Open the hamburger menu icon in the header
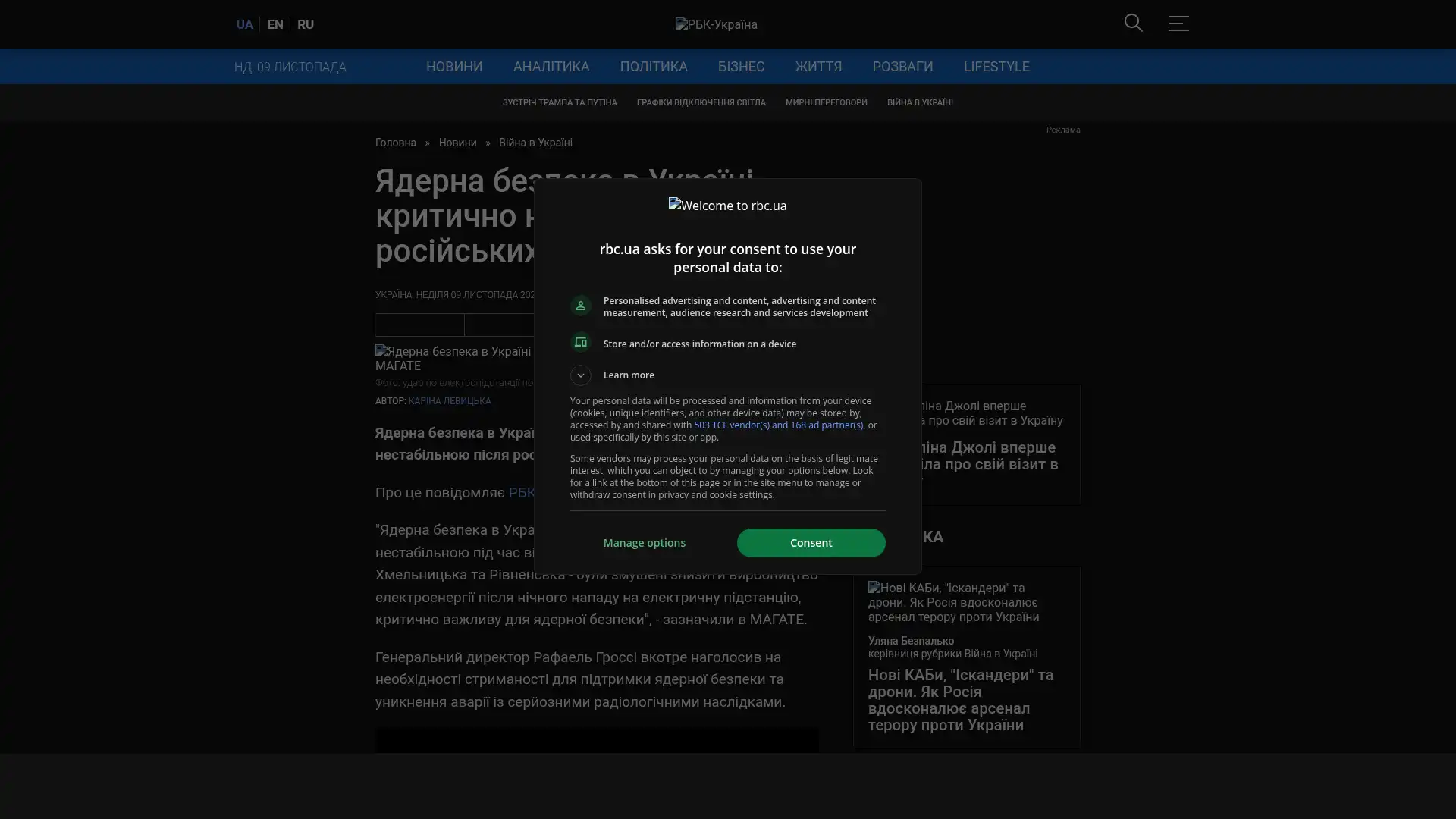The width and height of the screenshot is (1456, 819). [x=1178, y=24]
